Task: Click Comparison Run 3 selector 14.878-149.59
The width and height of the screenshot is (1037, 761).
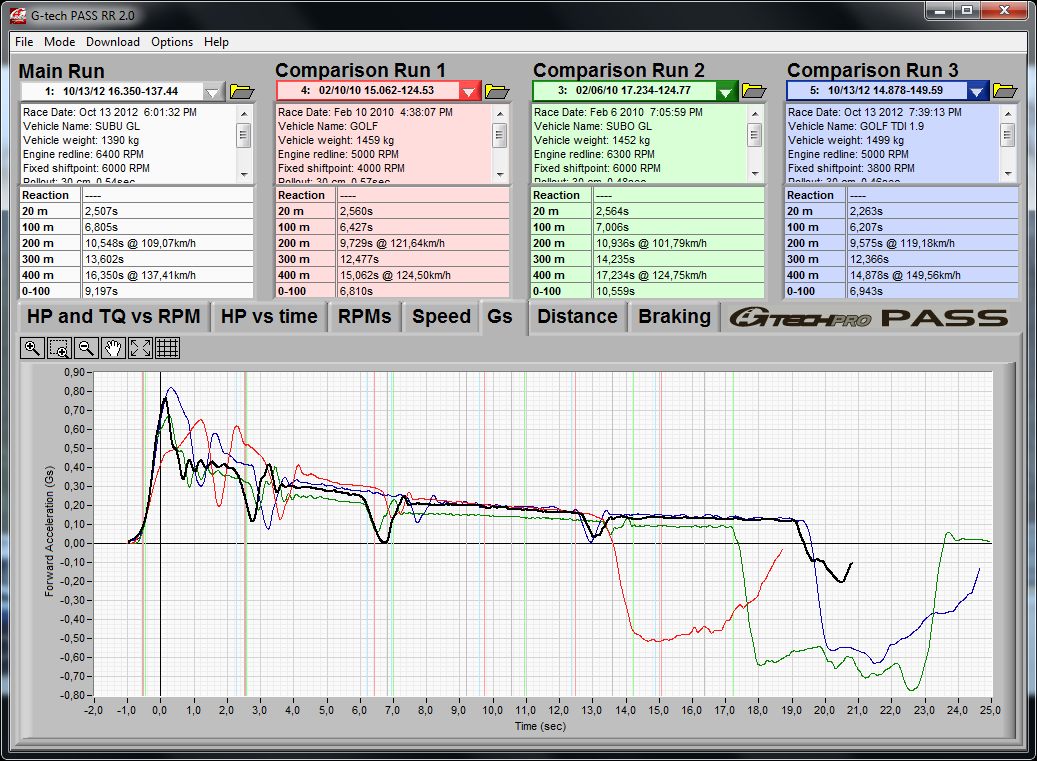Action: [x=876, y=91]
